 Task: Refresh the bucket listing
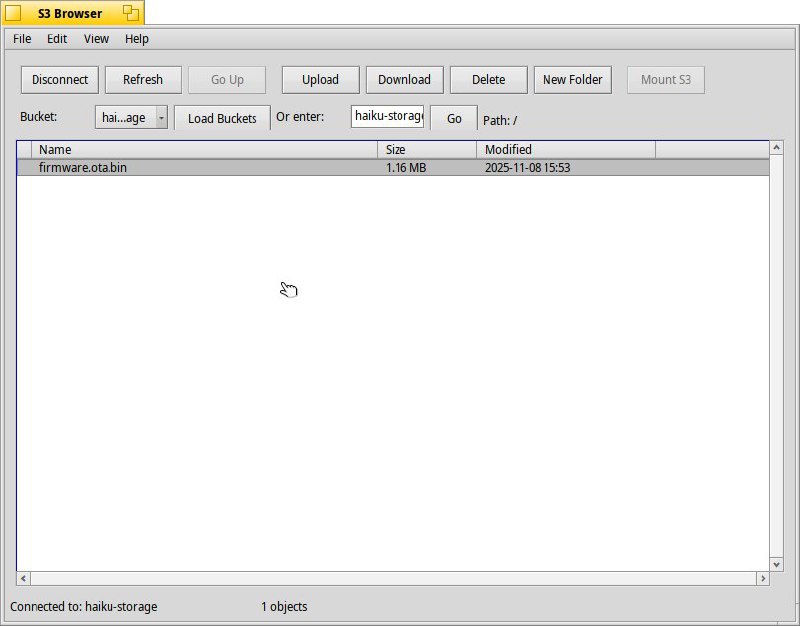tap(143, 80)
